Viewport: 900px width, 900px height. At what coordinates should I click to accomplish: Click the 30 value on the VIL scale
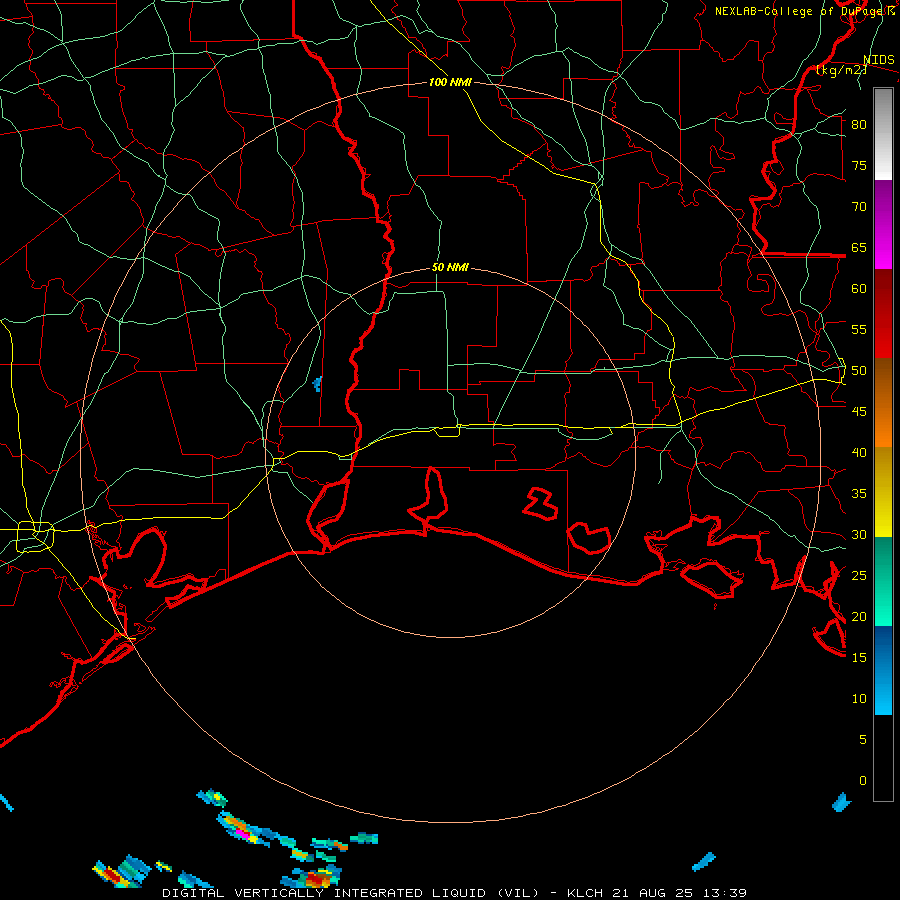(x=859, y=534)
